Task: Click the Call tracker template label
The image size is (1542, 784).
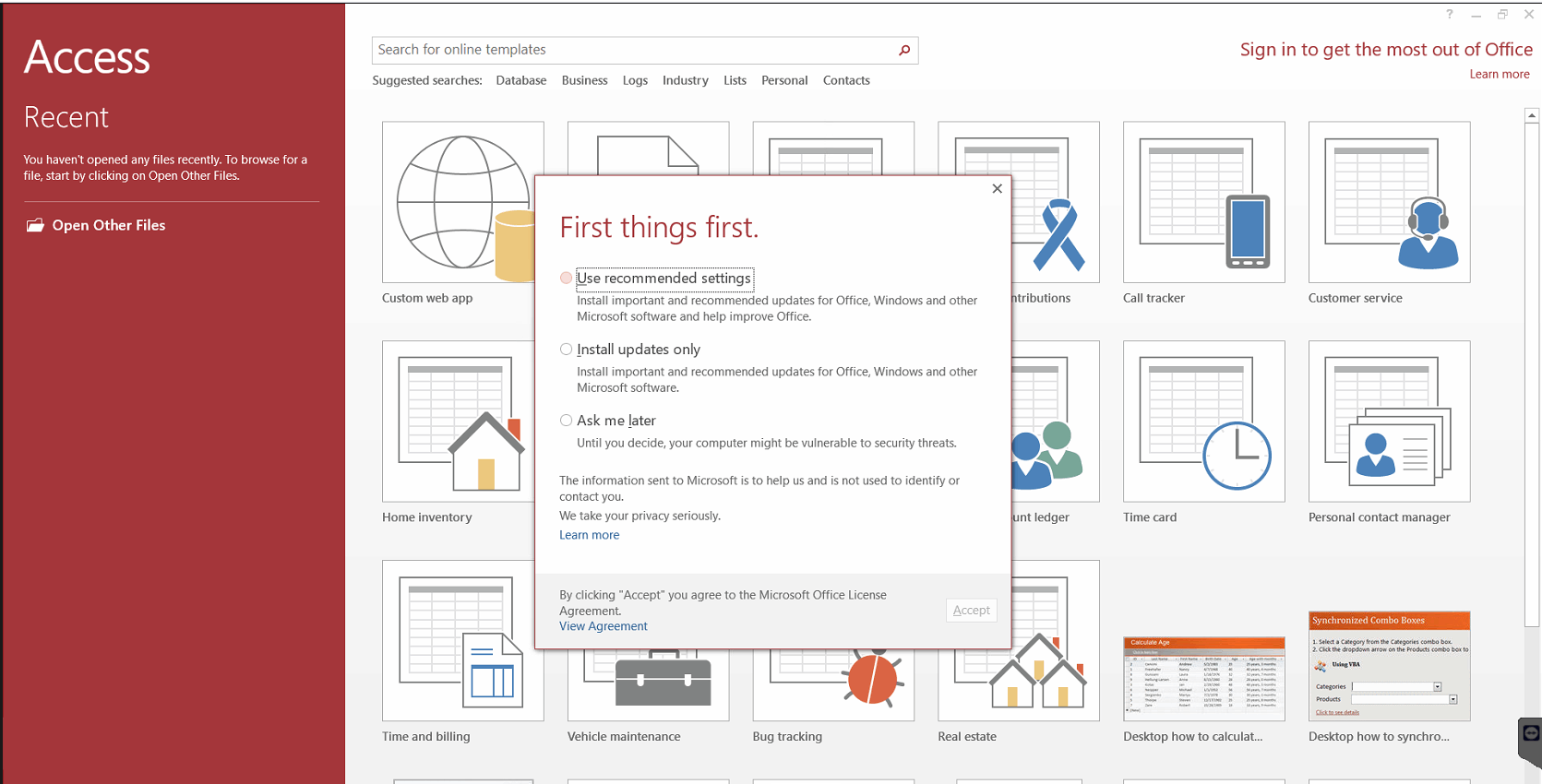Action: click(1154, 298)
